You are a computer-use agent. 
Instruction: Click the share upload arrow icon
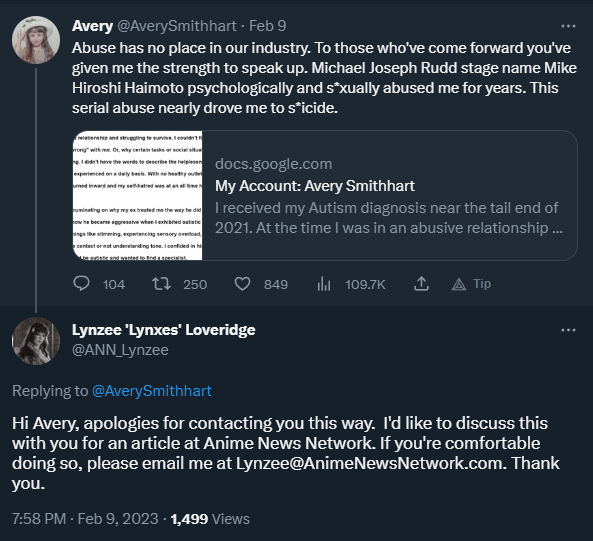tap(421, 284)
